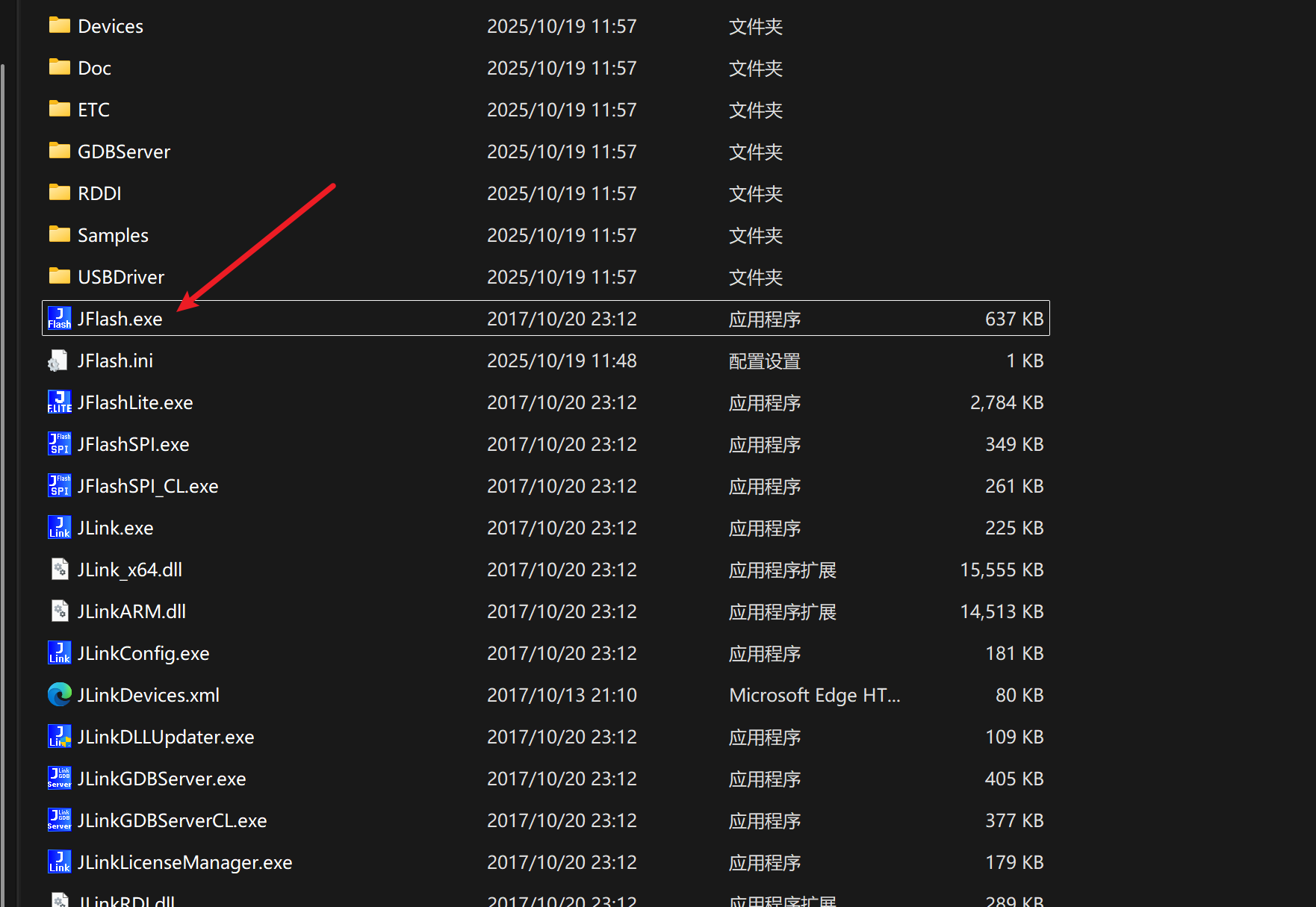Click the JFlashLite.exe file name
The height and width of the screenshot is (907, 1316).
(135, 402)
